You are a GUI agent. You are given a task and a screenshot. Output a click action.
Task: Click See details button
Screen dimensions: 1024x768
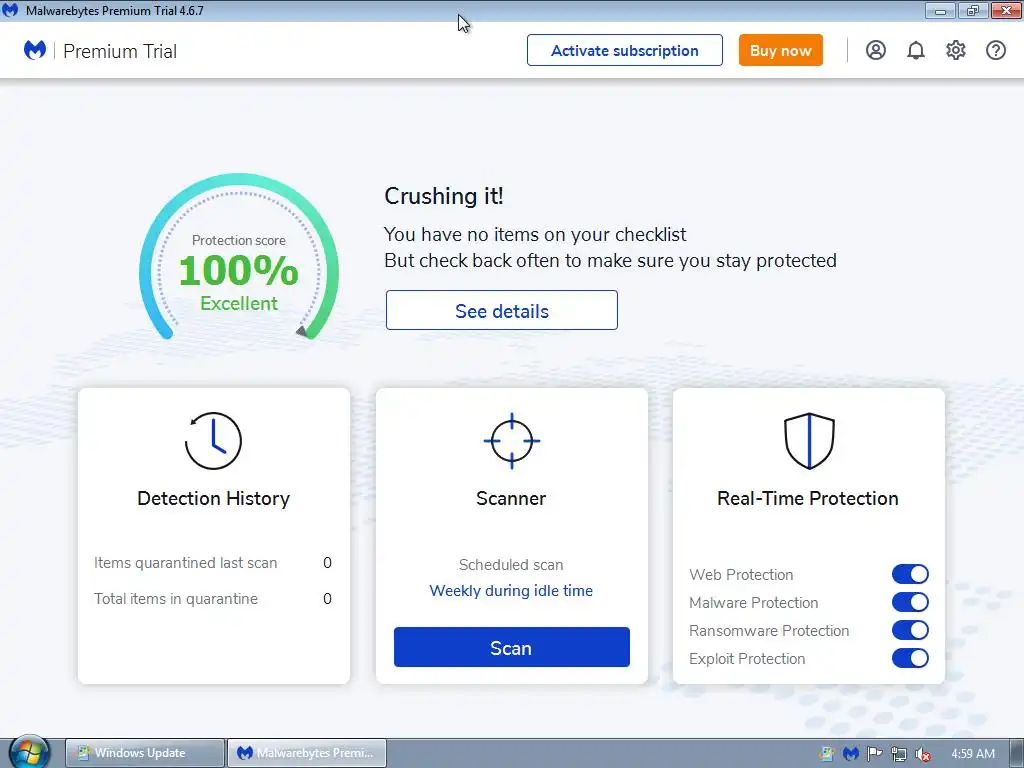click(x=502, y=310)
